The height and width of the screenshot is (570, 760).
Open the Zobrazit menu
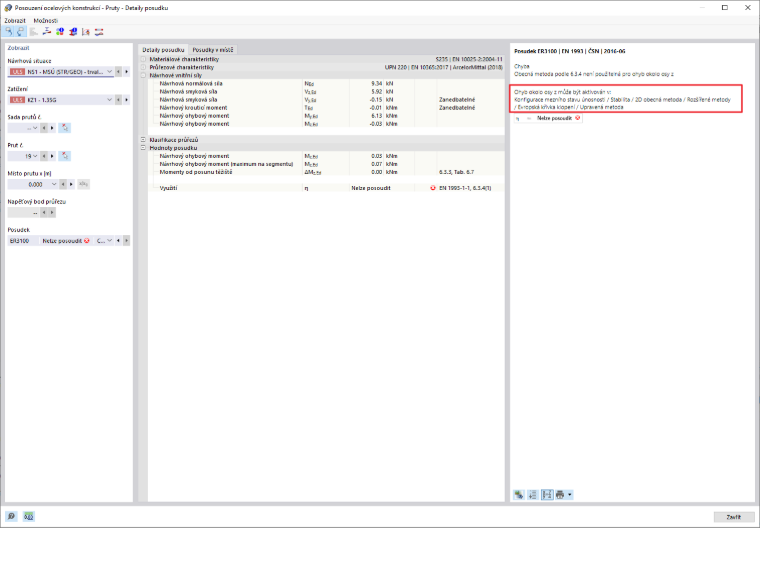(15, 20)
